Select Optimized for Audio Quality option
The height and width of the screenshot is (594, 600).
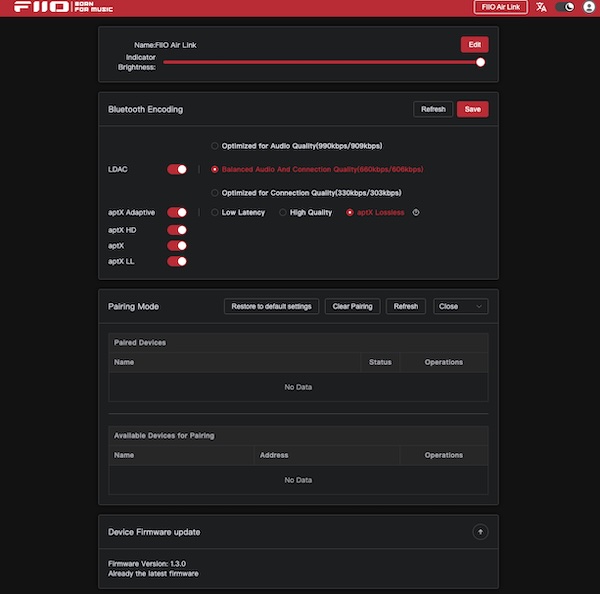point(214,146)
